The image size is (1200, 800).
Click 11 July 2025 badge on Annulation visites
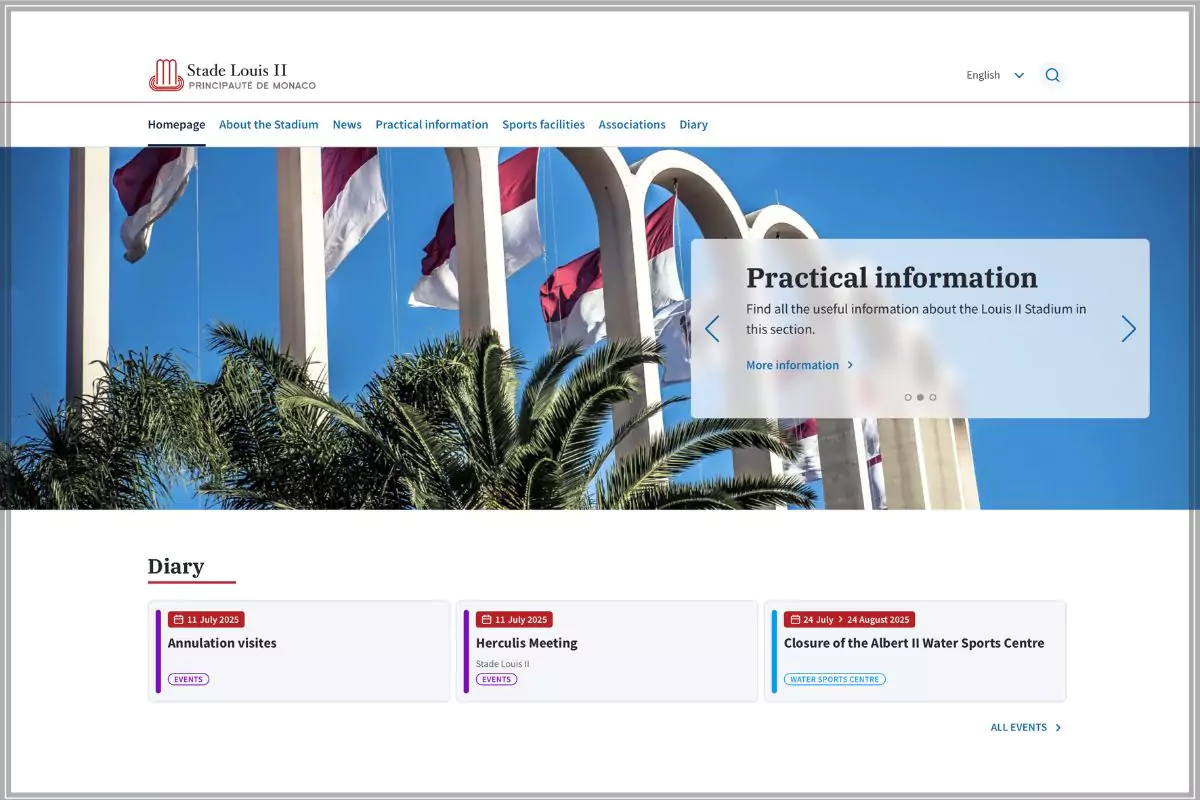[206, 620]
